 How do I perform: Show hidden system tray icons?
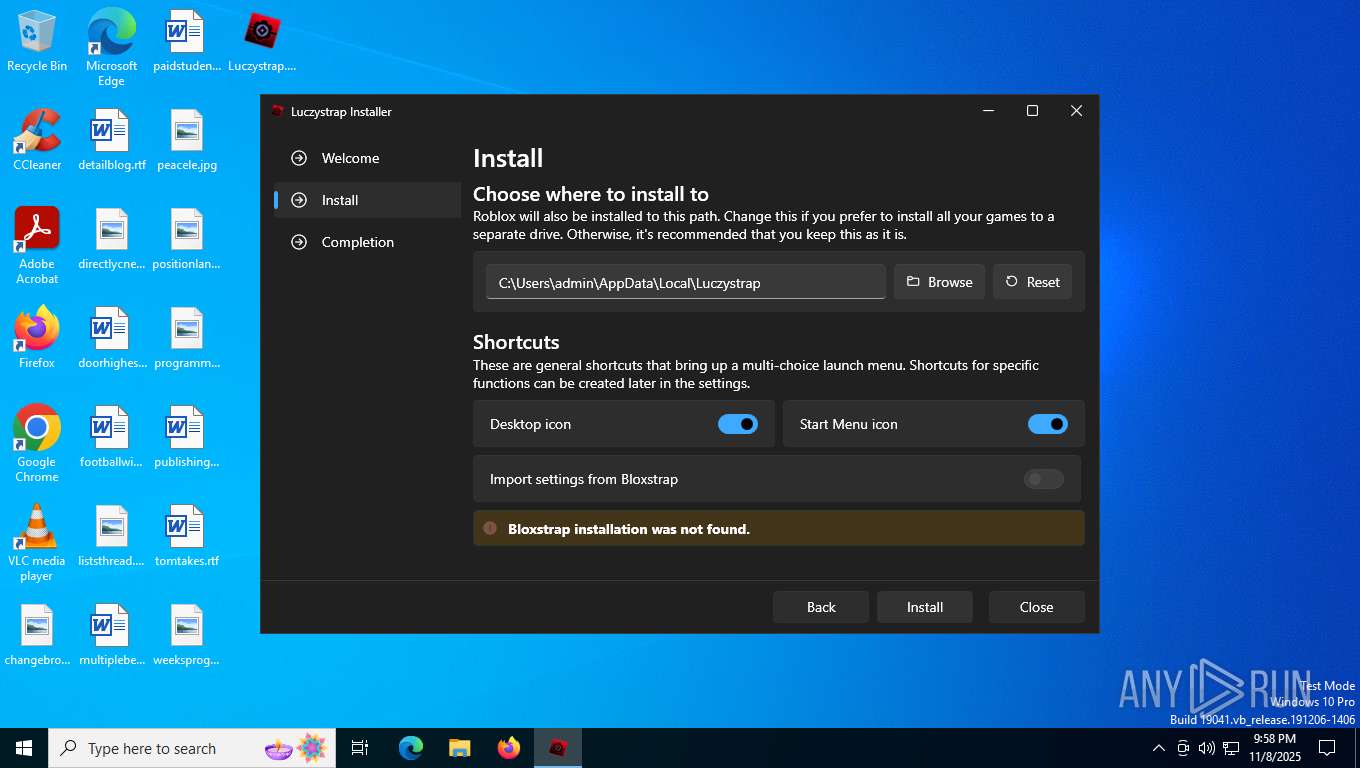[x=1159, y=748]
